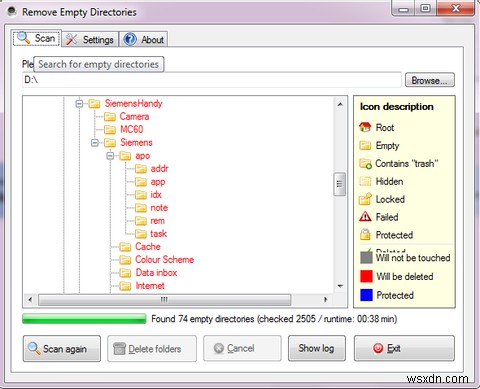480x389 pixels.
Task: Click the SiemensHandy folder icon
Action: pos(94,104)
